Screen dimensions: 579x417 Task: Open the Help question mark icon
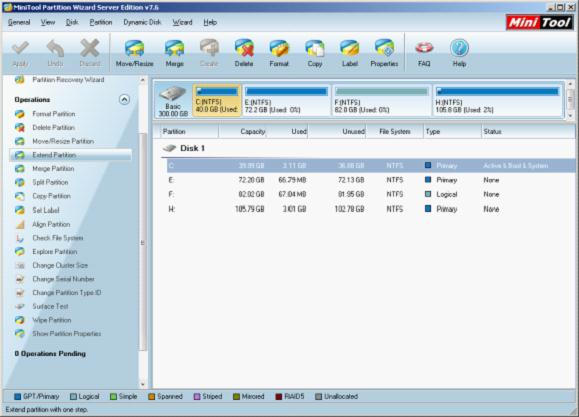pos(459,48)
